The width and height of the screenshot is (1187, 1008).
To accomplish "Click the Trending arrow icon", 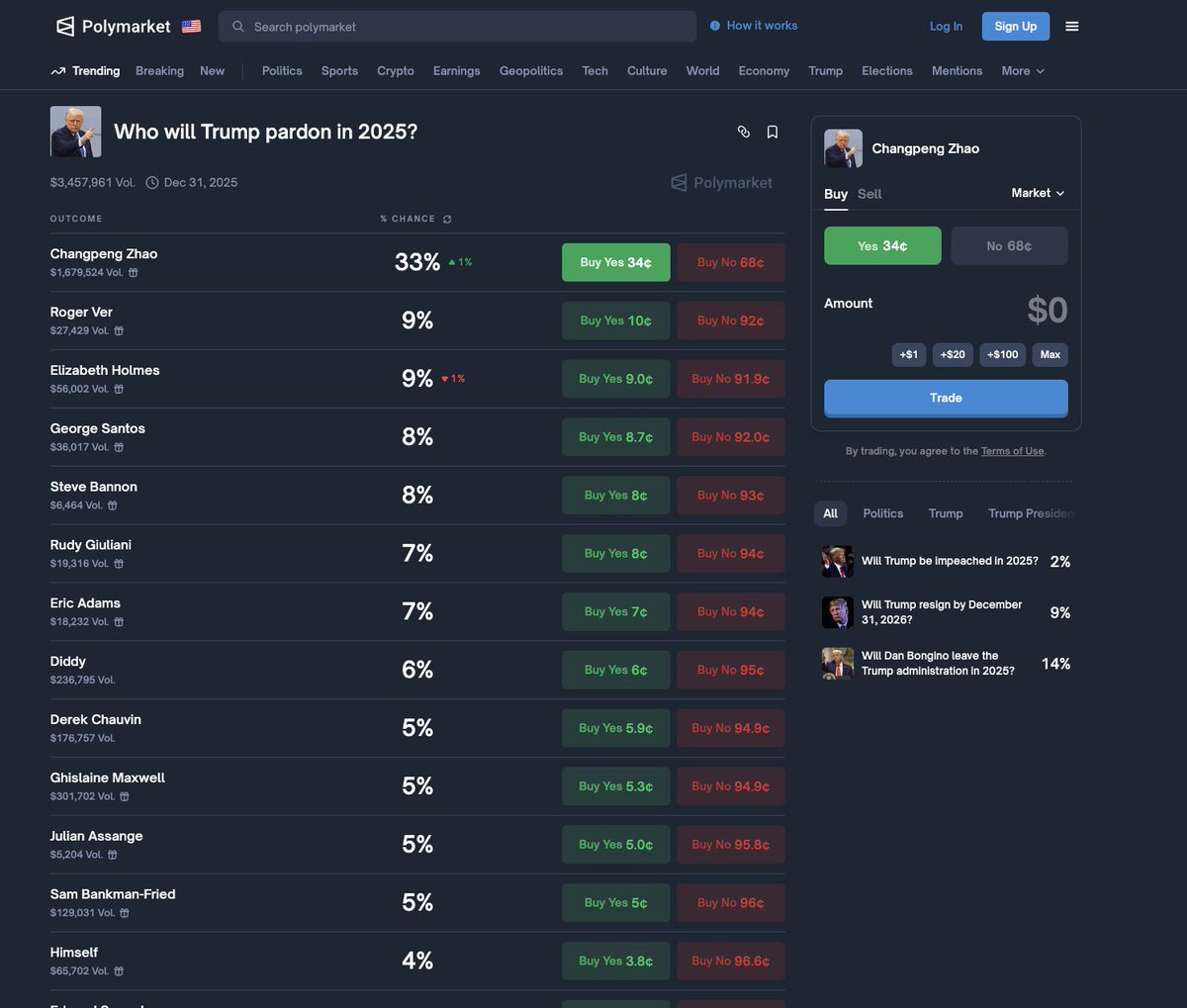I will click(58, 71).
